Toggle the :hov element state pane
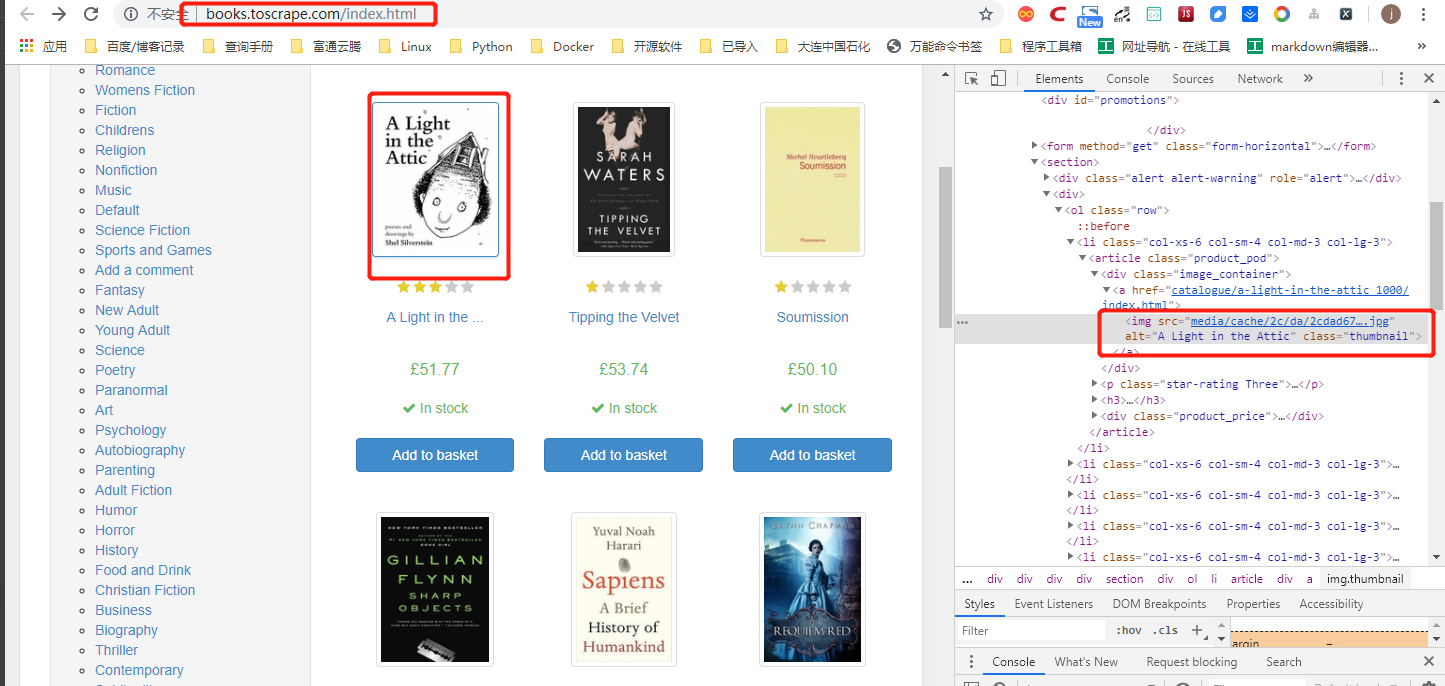 [1129, 630]
